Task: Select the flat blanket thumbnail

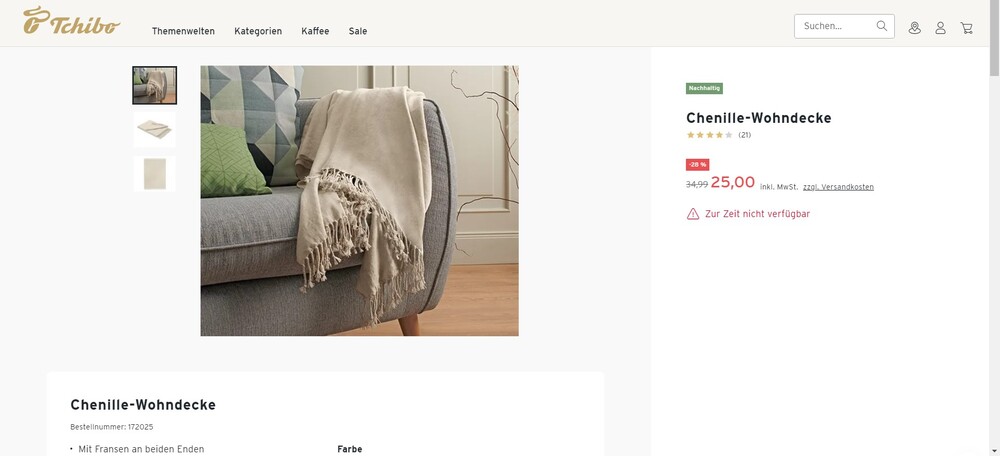Action: 154,173
